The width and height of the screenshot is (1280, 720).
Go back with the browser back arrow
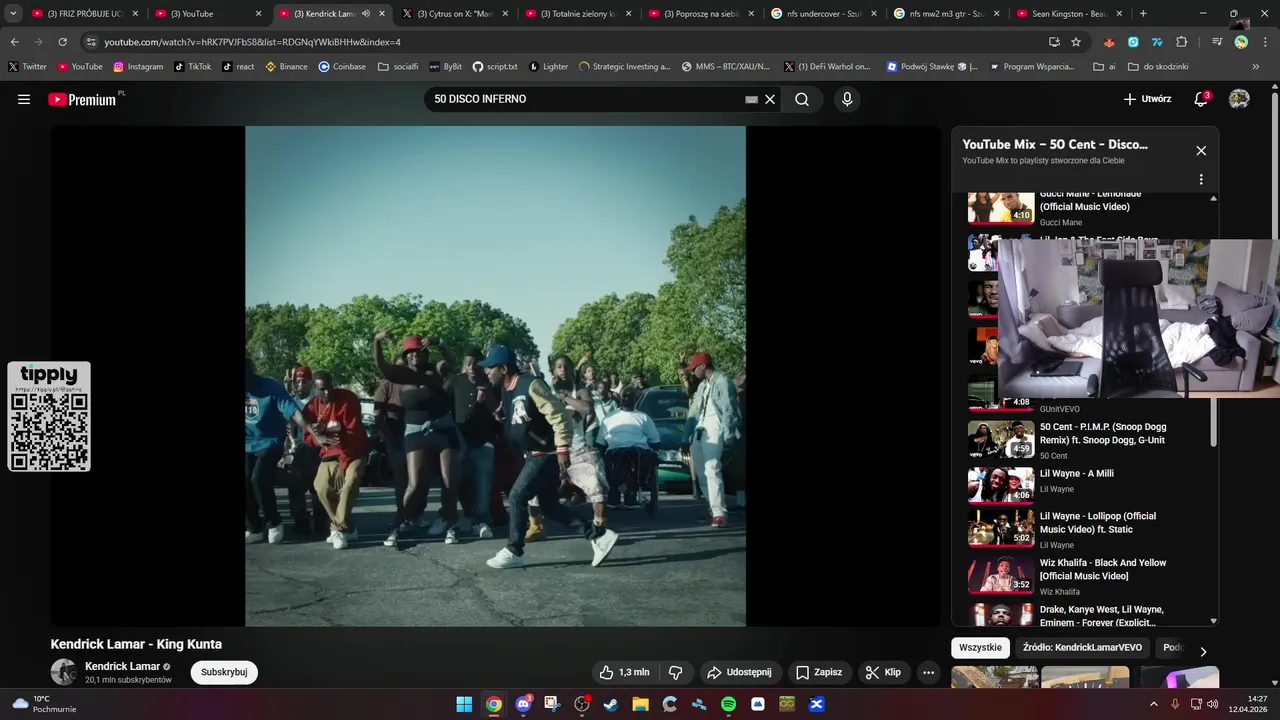point(14,42)
